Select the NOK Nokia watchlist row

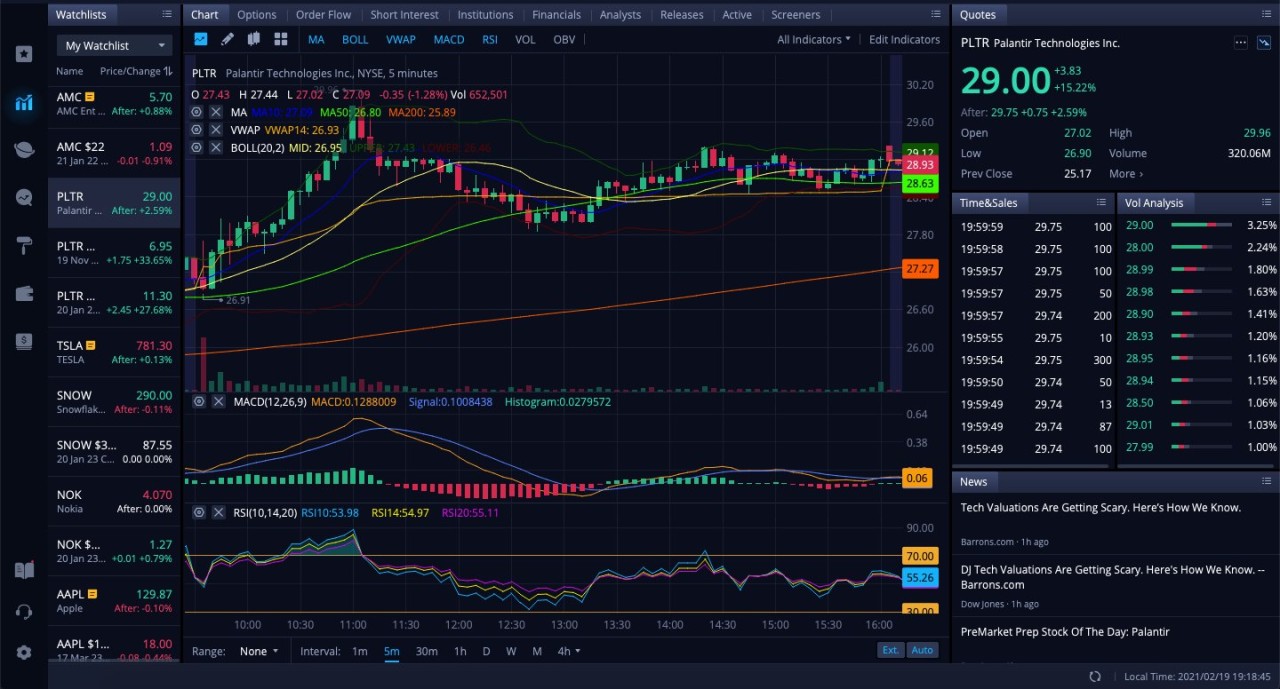[x=115, y=501]
